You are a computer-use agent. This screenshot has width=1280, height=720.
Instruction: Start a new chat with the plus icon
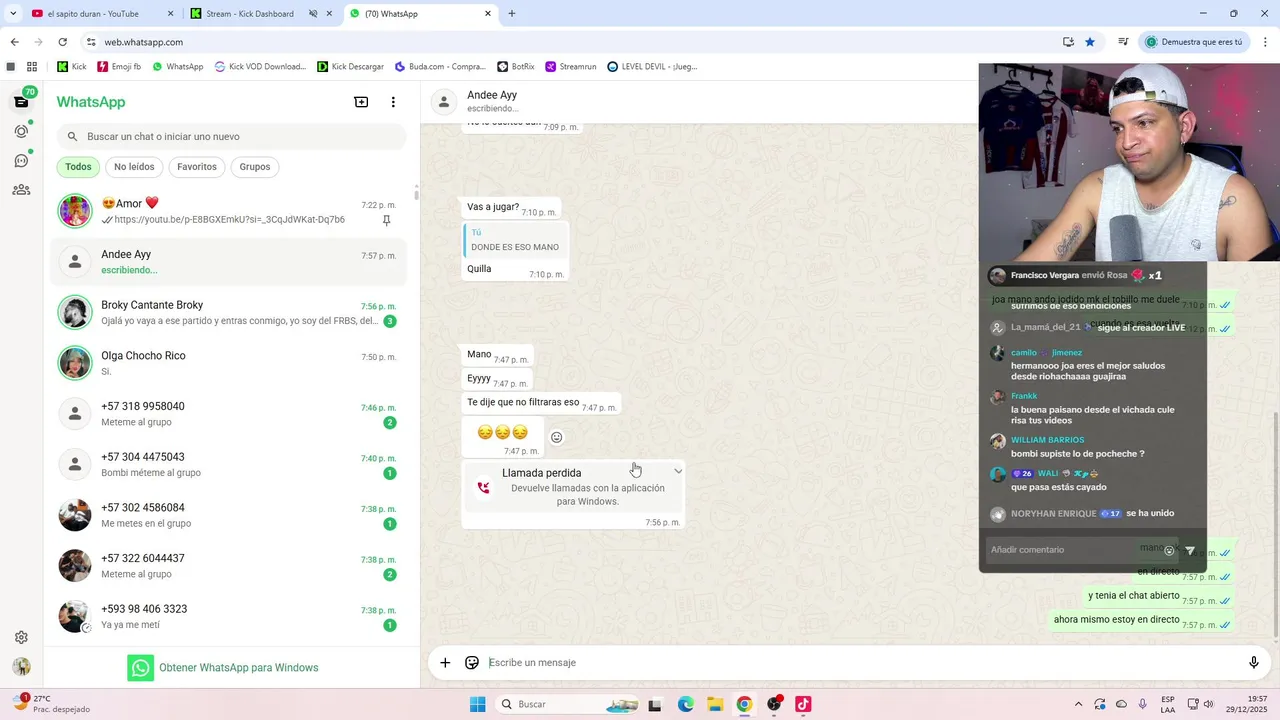361,102
